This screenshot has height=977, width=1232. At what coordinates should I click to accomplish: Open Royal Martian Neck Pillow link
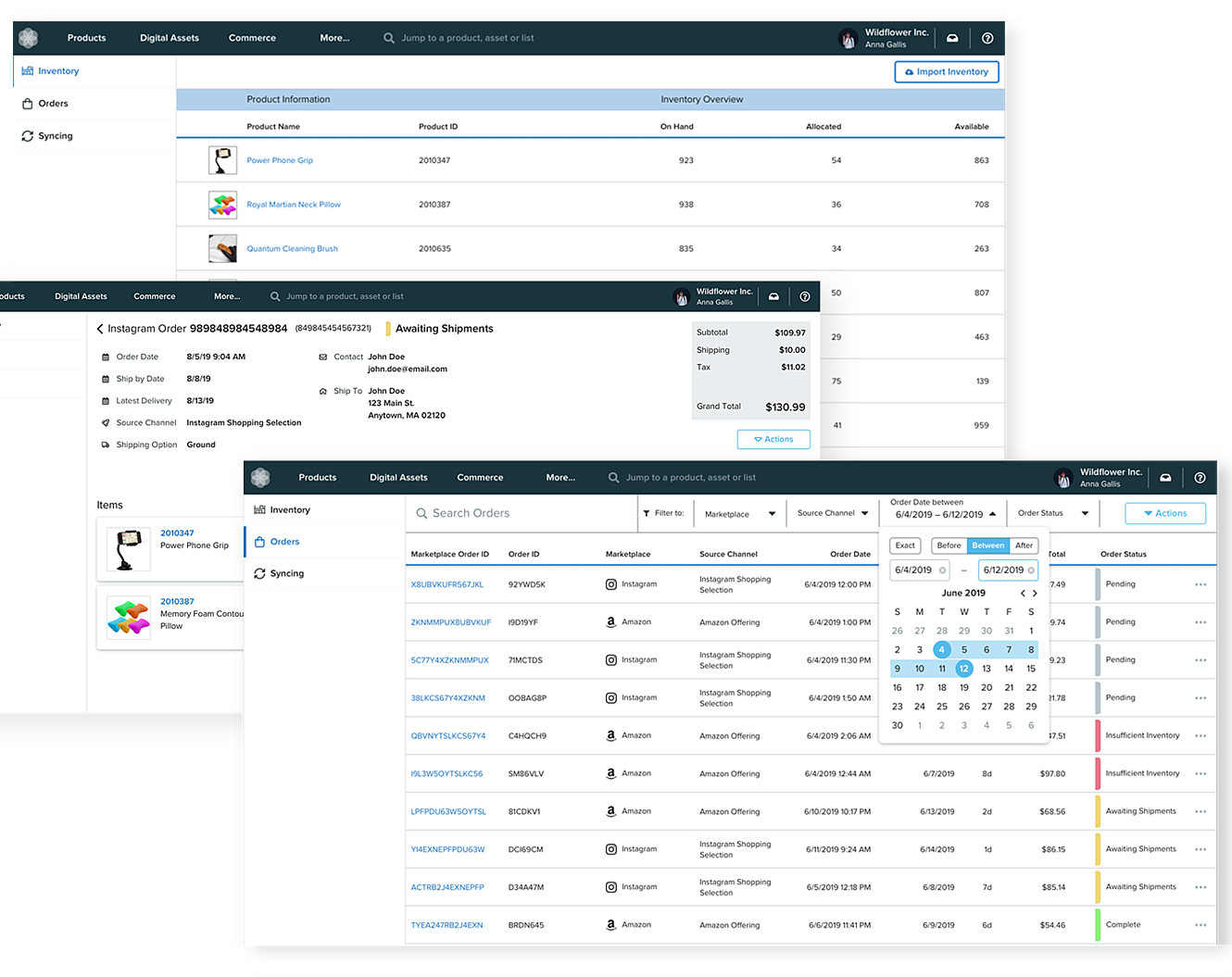tap(294, 205)
